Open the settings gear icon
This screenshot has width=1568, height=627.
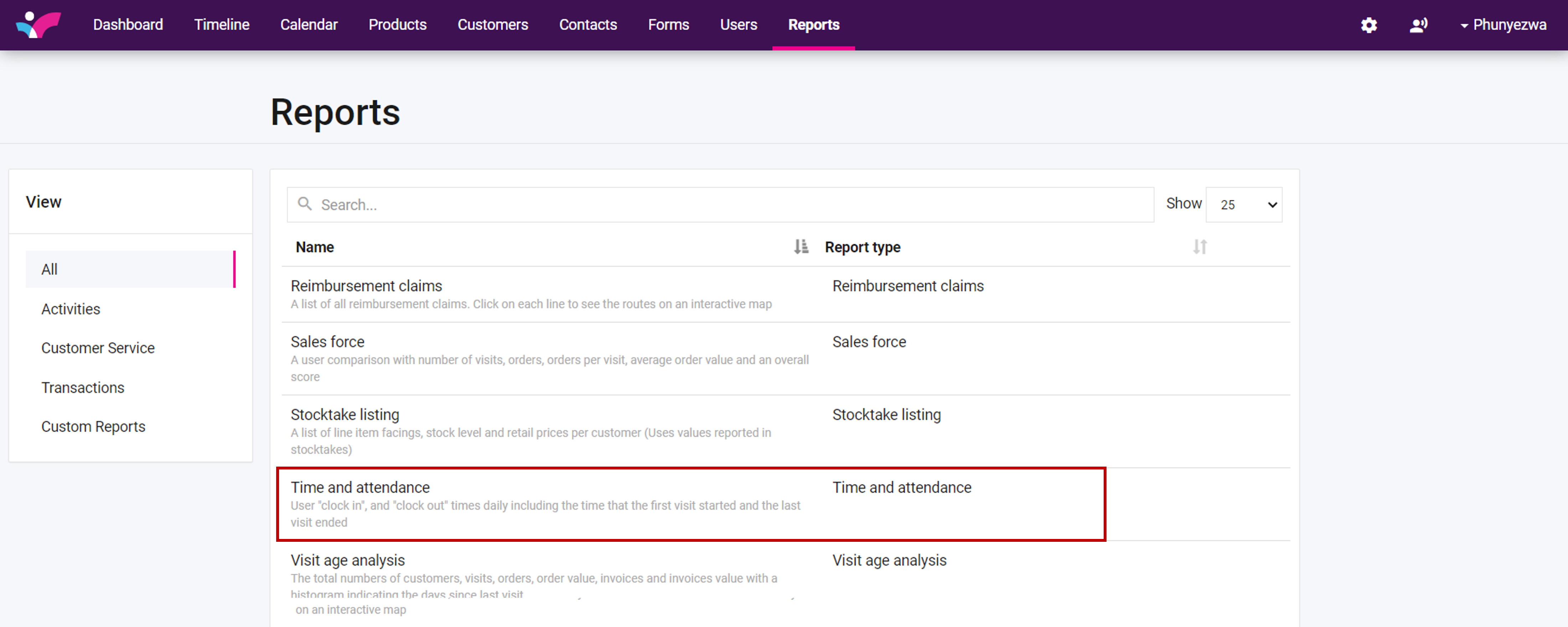tap(1369, 25)
